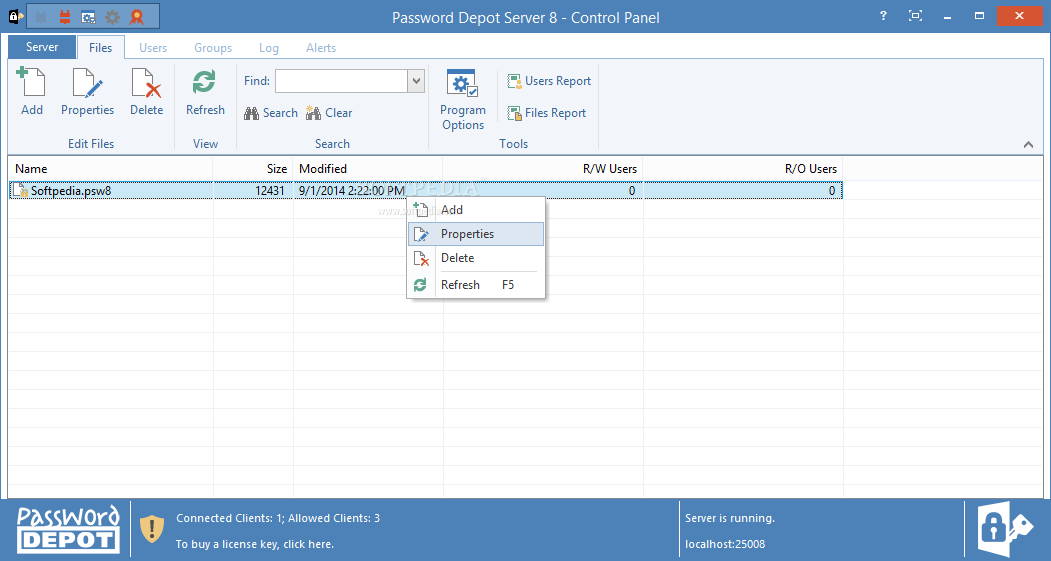Generate the Users Report
Image resolution: width=1051 pixels, height=561 pixels.
pos(549,81)
